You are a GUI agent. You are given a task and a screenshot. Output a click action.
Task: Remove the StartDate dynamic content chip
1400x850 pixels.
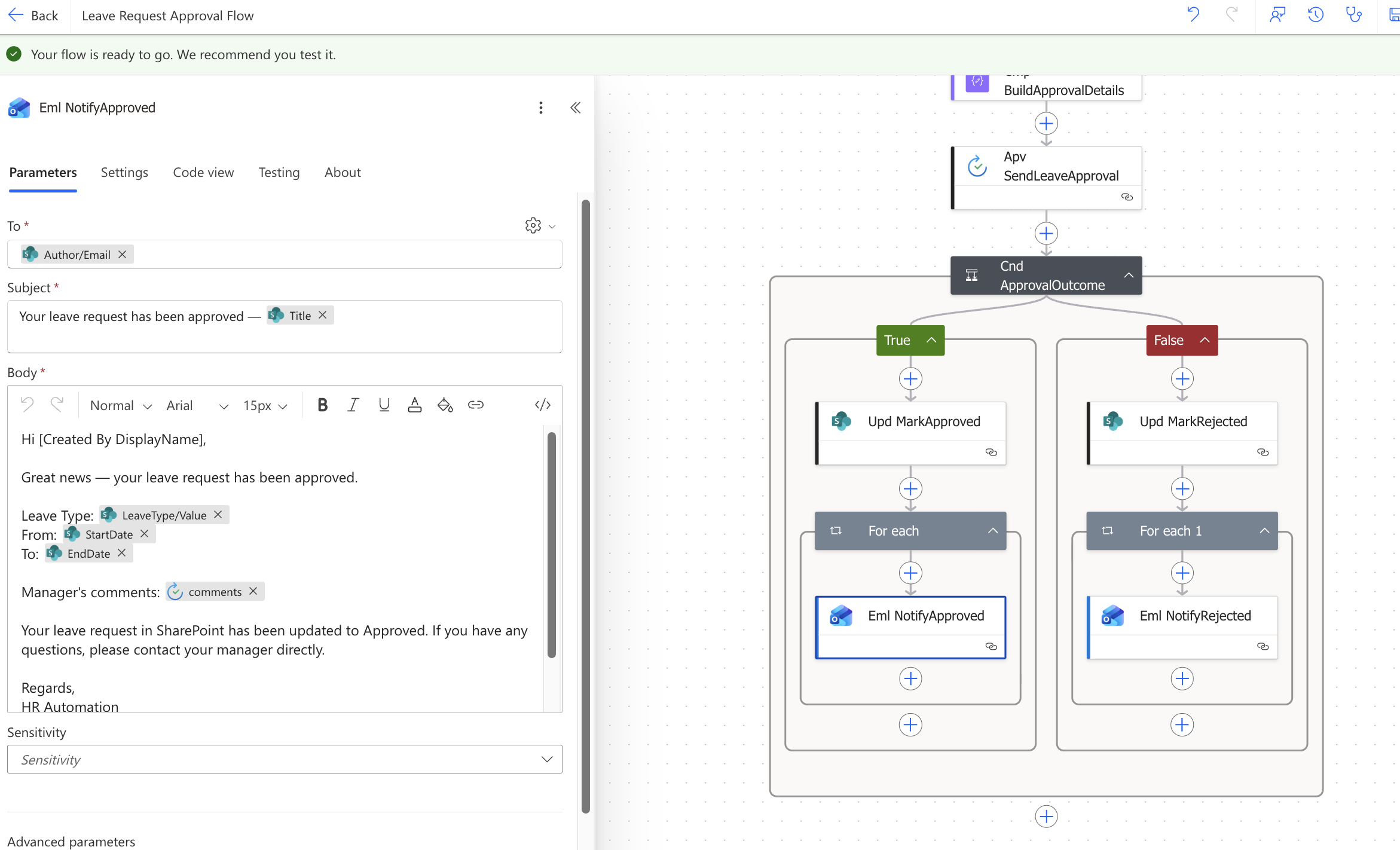(x=144, y=534)
